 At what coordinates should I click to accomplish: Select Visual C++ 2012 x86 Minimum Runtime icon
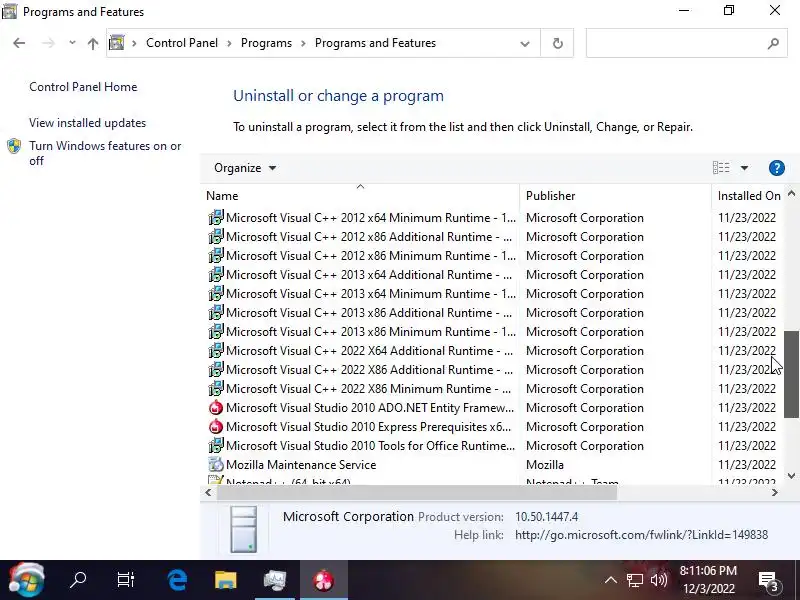216,256
